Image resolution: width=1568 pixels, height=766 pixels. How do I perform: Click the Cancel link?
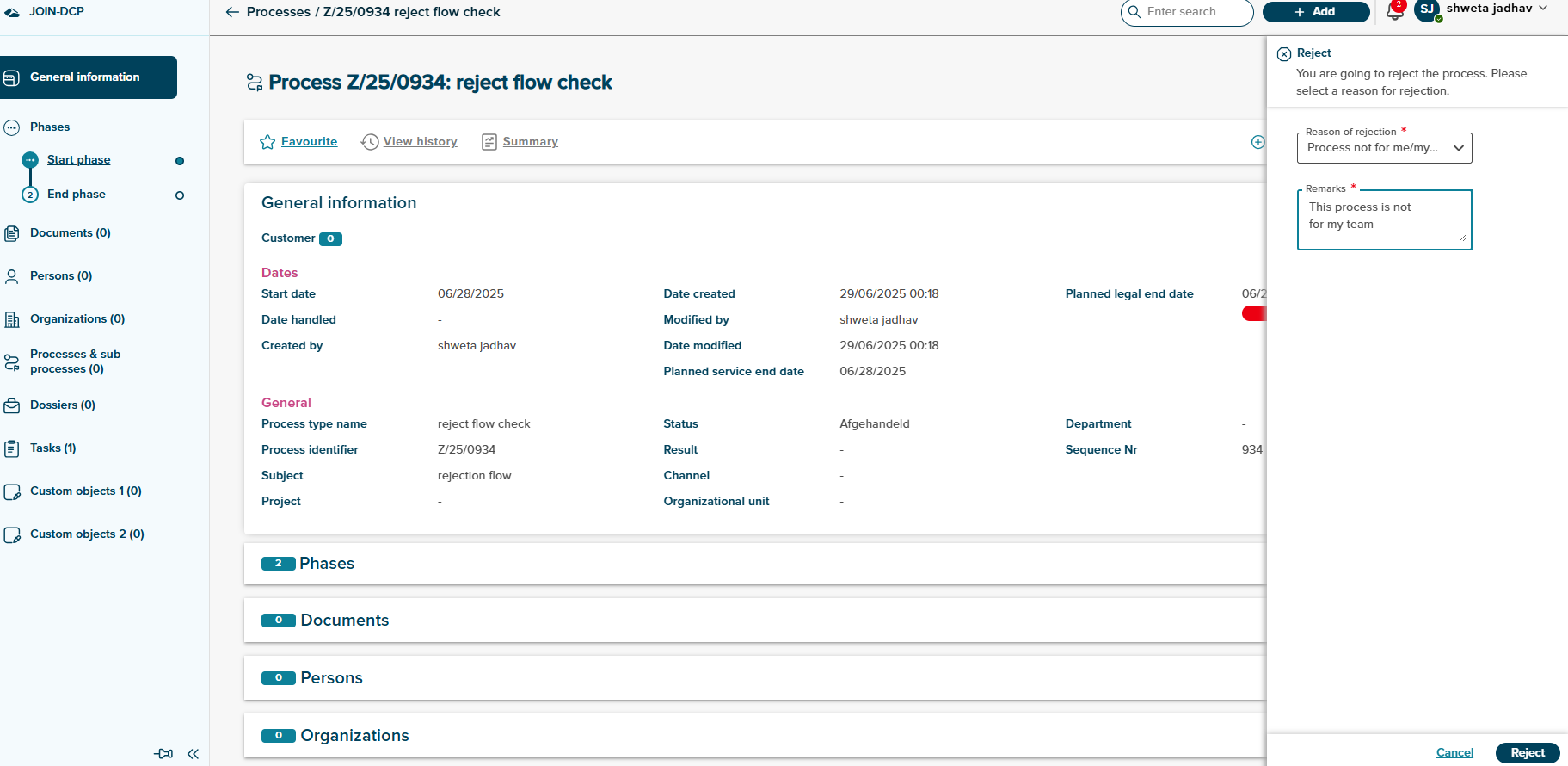1454,753
